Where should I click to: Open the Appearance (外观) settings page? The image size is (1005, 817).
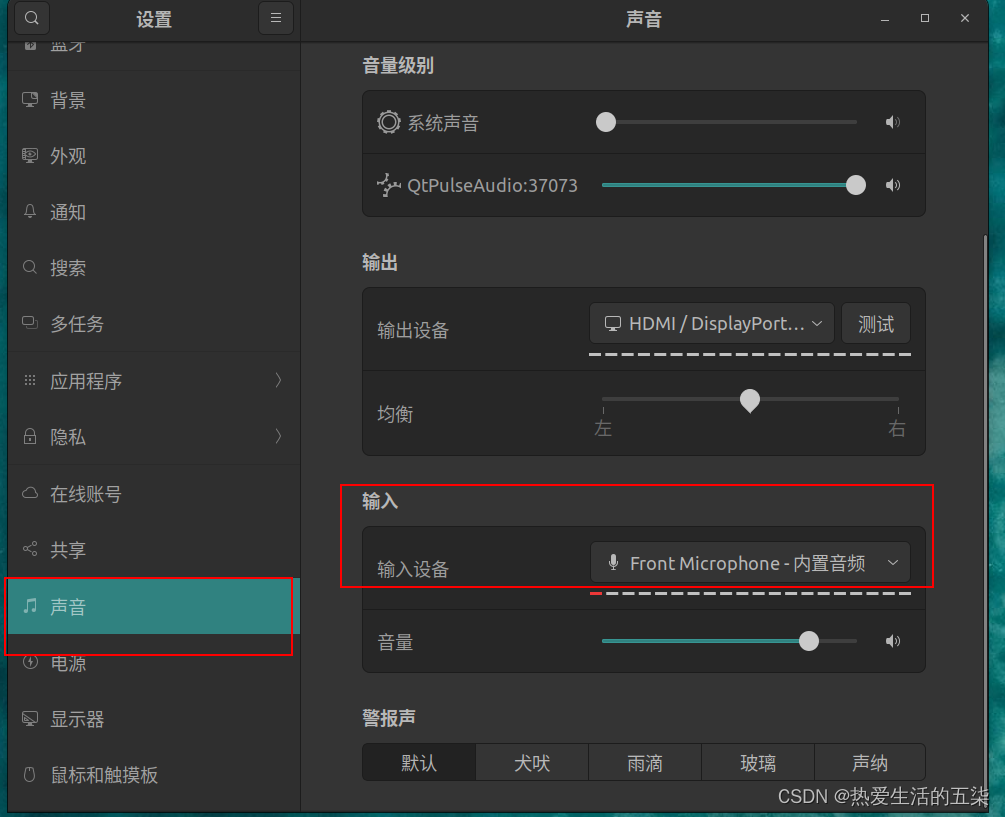[x=154, y=156]
